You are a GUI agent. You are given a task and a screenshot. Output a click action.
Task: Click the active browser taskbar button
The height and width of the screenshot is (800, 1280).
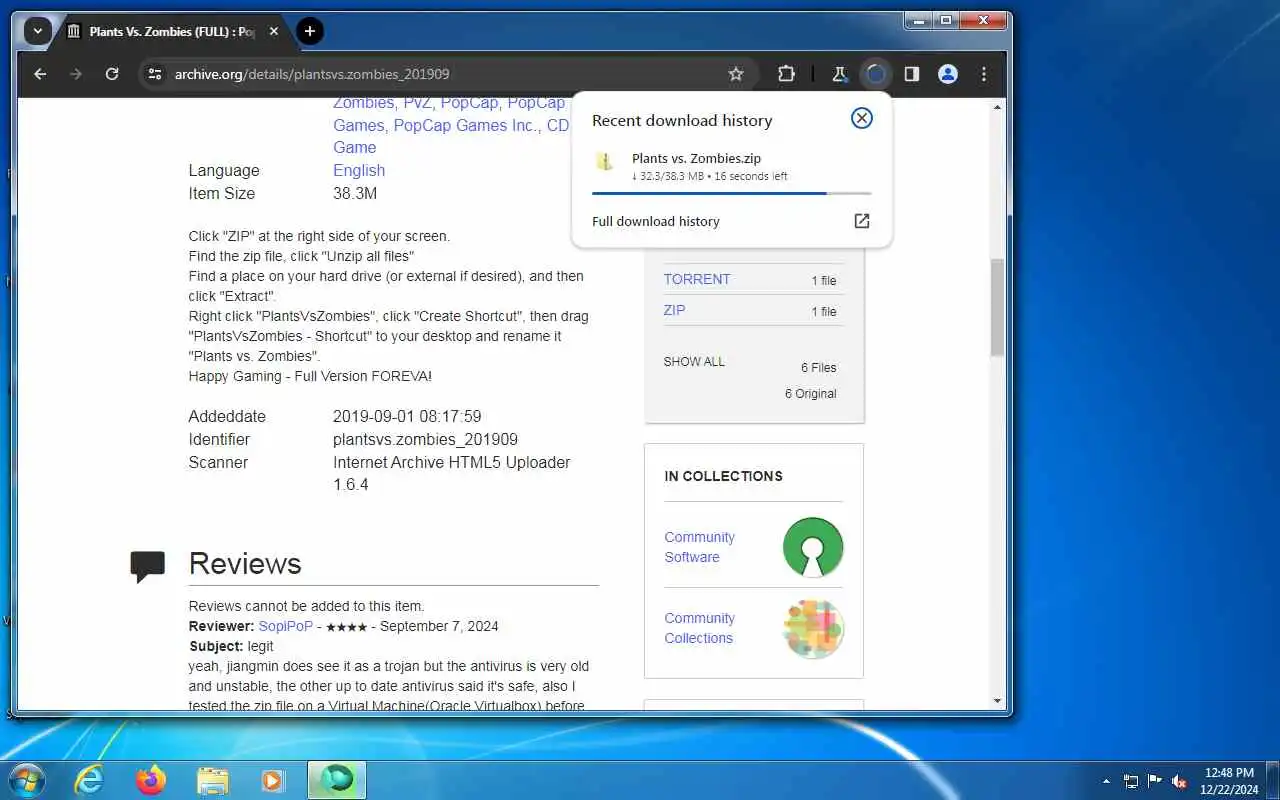tap(336, 780)
